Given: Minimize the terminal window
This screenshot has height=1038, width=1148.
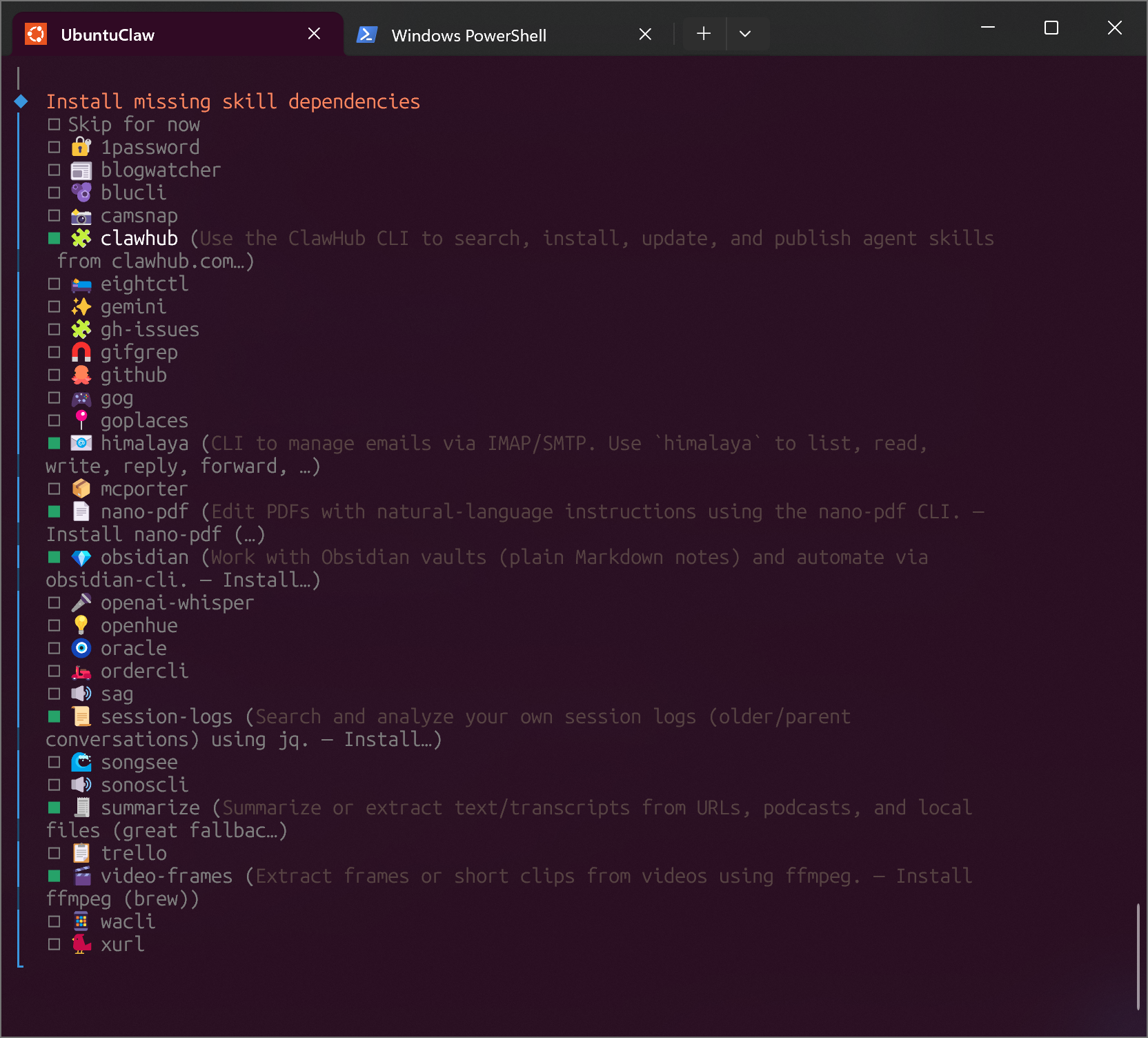Looking at the screenshot, I should click(x=988, y=28).
